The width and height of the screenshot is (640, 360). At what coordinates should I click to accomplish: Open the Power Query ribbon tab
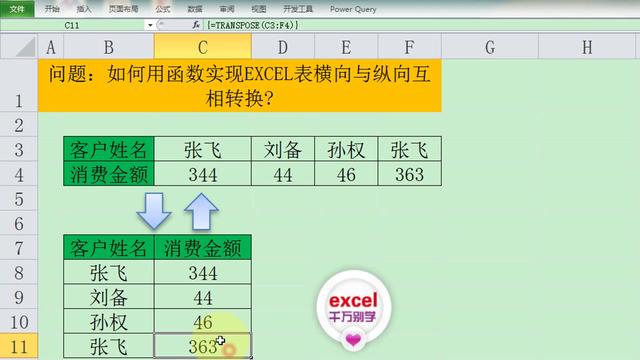[353, 9]
